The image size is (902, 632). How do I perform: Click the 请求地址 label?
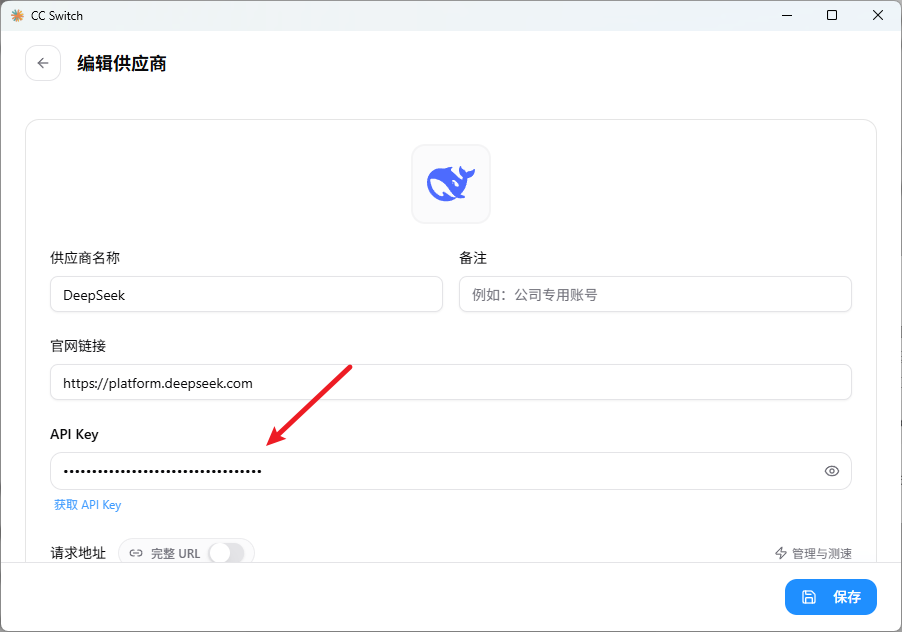(x=78, y=553)
